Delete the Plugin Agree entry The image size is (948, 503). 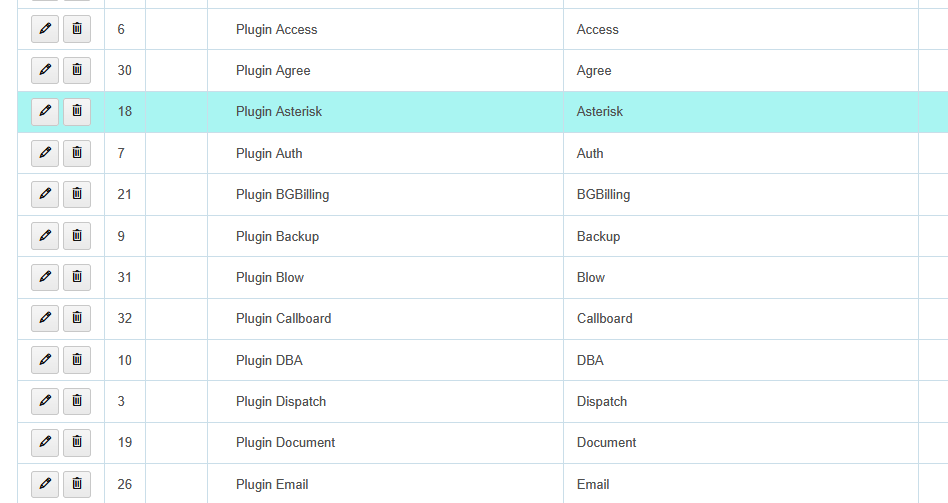click(x=77, y=70)
